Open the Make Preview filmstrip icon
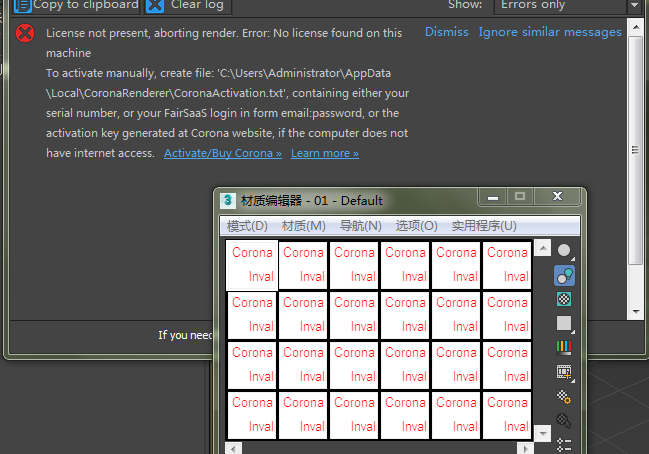 tap(565, 372)
